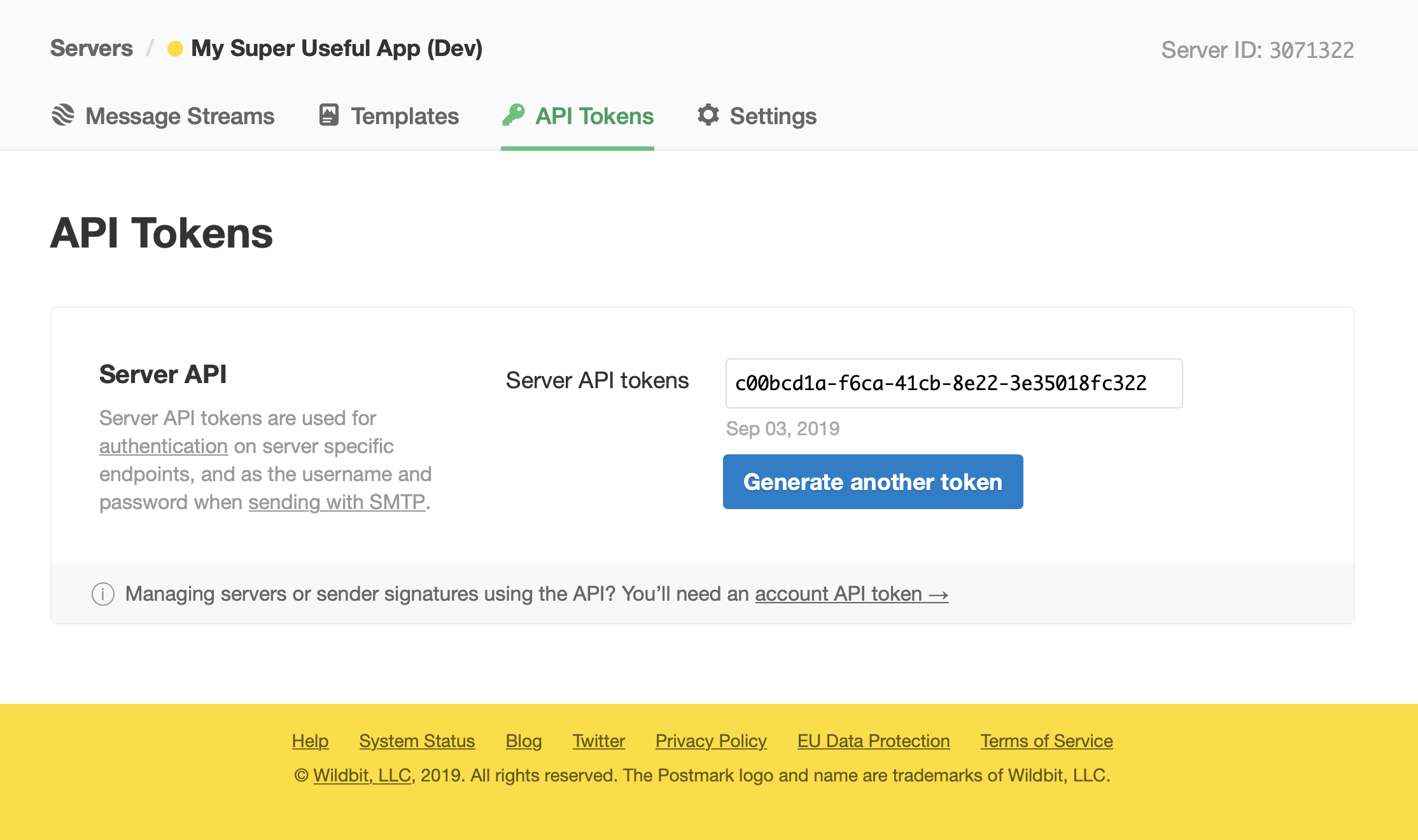The image size is (1418, 840).
Task: Open Help in the footer
Action: pyautogui.click(x=310, y=741)
